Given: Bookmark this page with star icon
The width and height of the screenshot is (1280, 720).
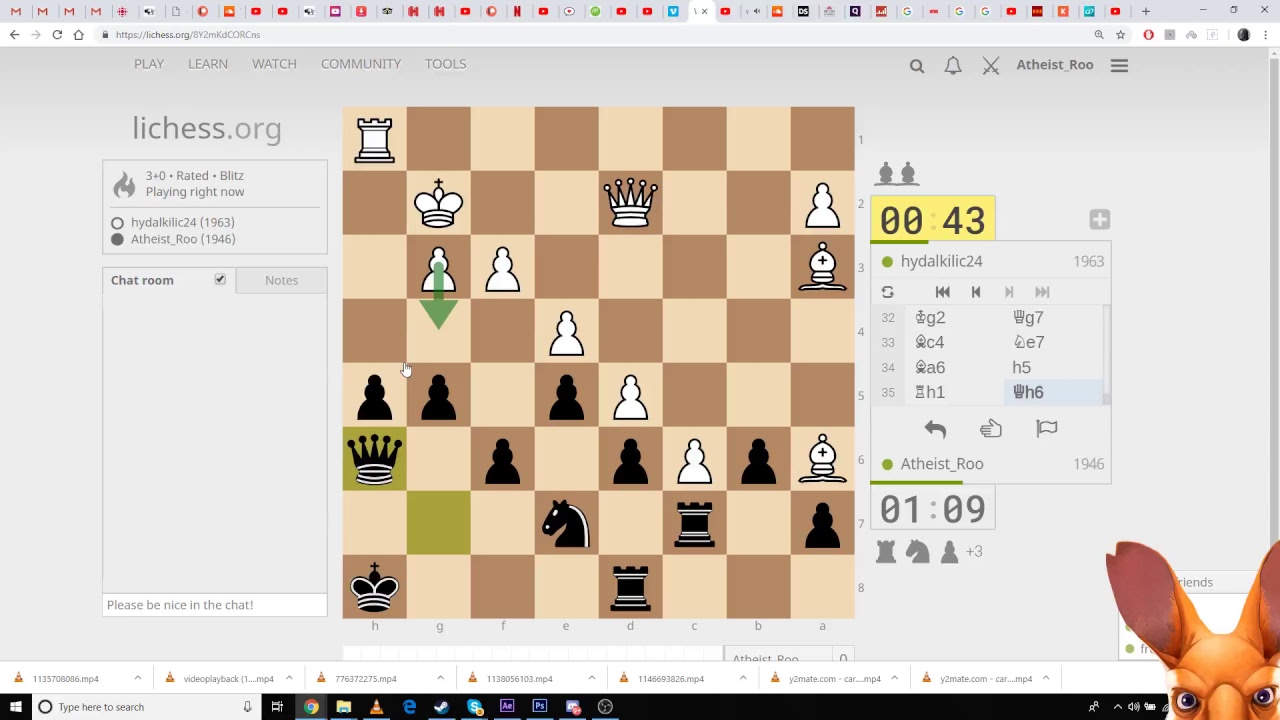Looking at the screenshot, I should (1121, 35).
